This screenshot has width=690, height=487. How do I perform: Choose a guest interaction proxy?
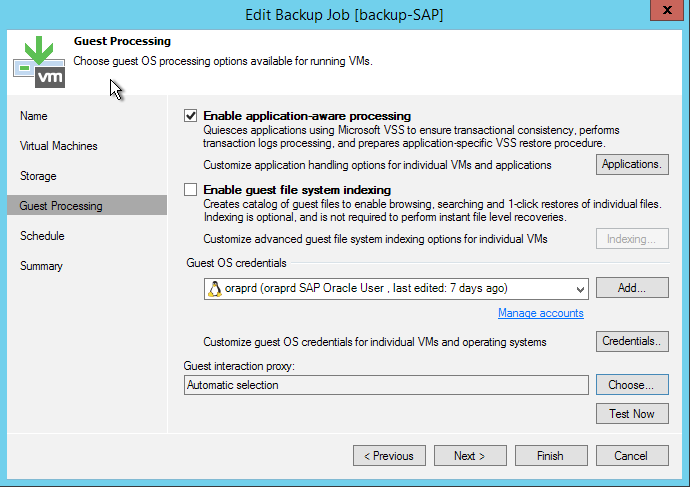click(632, 384)
